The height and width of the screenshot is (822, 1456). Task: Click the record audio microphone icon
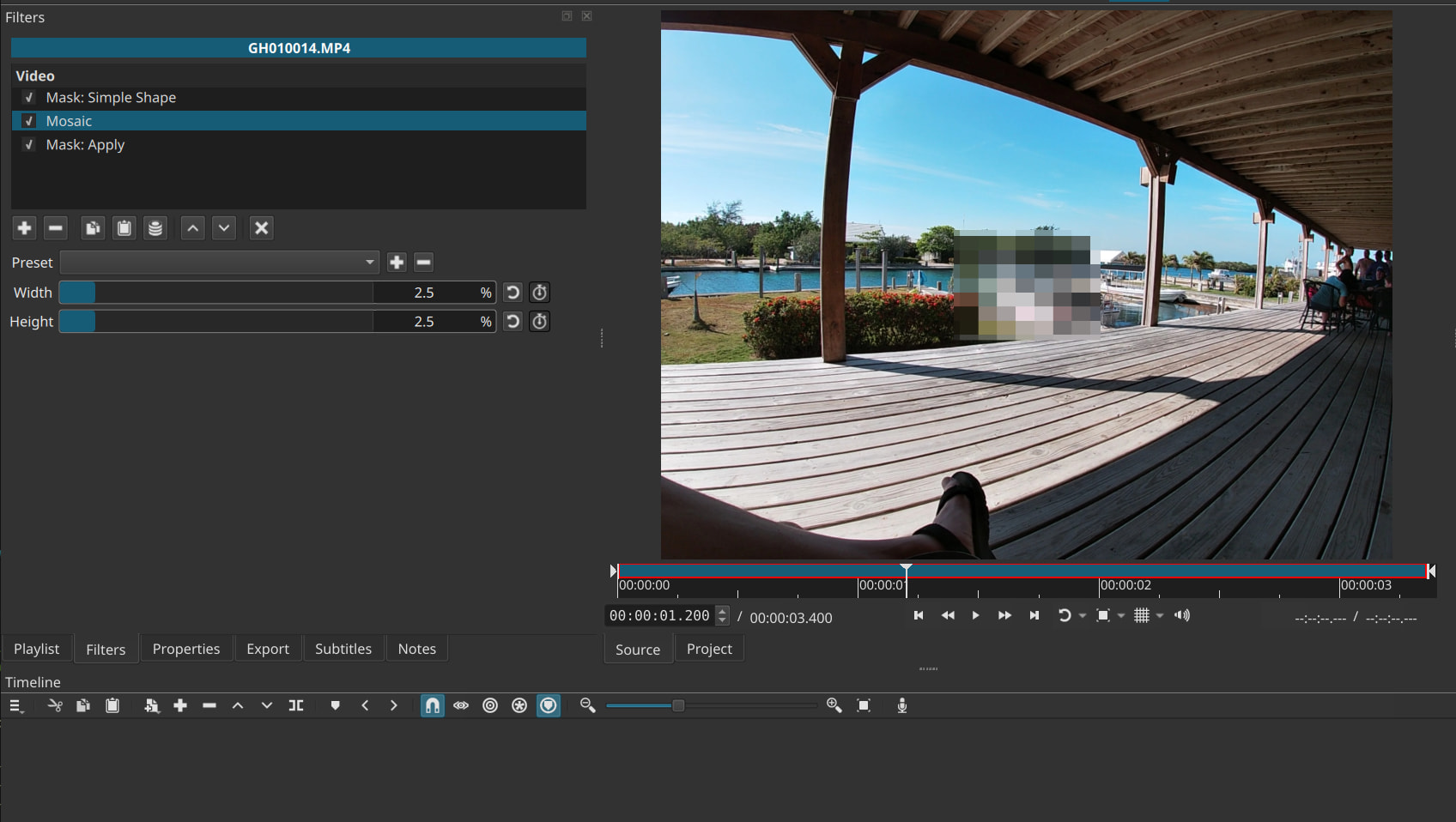(902, 705)
